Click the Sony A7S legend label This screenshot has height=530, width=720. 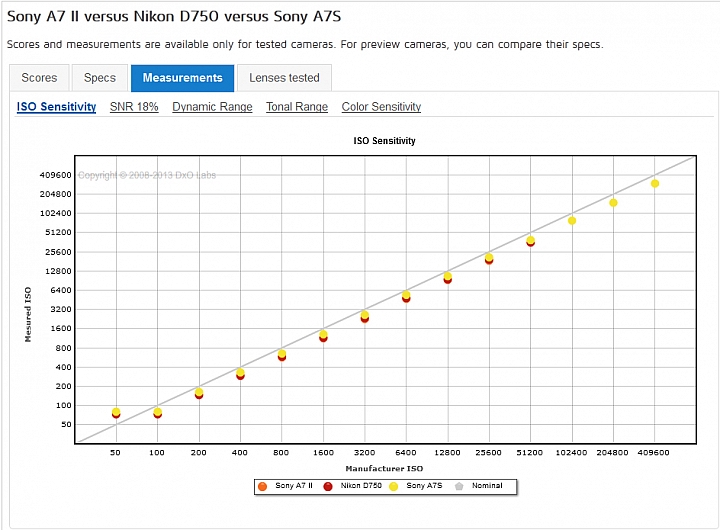point(424,485)
